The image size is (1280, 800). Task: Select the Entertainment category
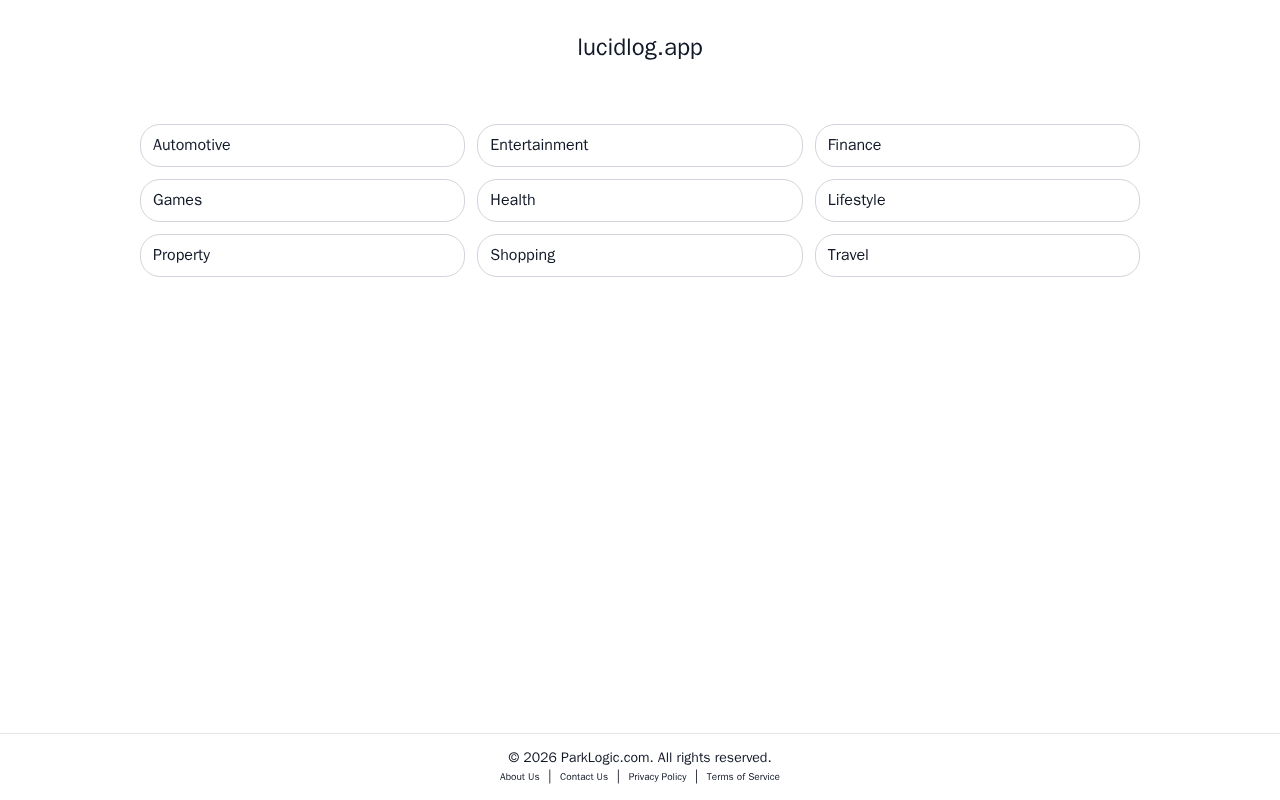pyautogui.click(x=639, y=145)
